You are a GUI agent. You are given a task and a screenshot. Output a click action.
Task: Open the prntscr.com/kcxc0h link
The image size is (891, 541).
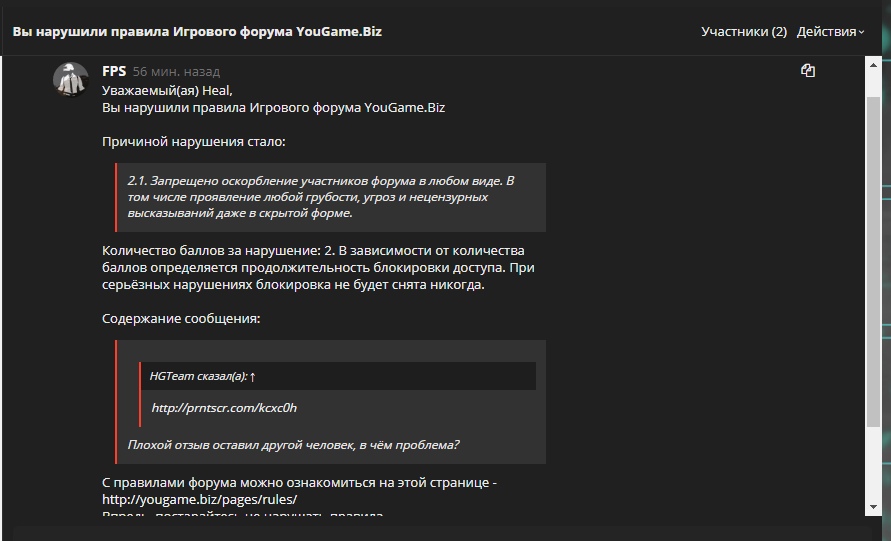pos(224,408)
